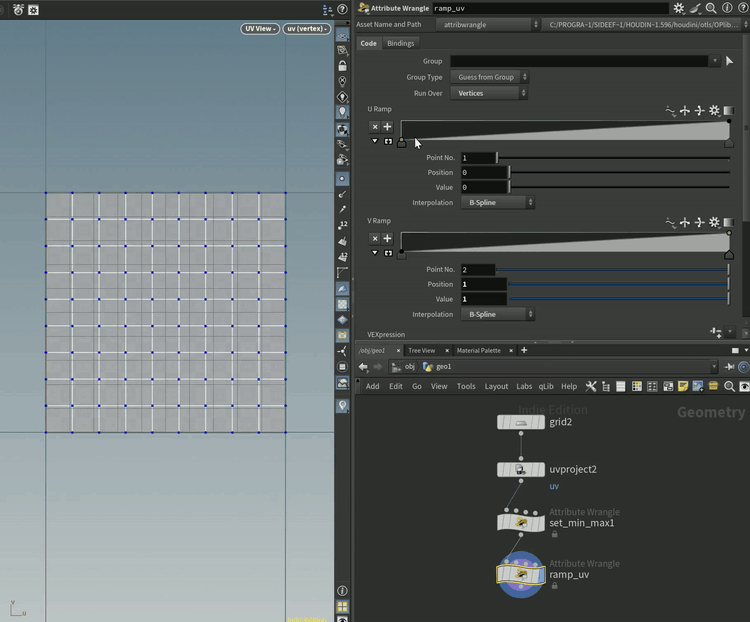Click the sticky note icon in network toolbar

(683, 386)
